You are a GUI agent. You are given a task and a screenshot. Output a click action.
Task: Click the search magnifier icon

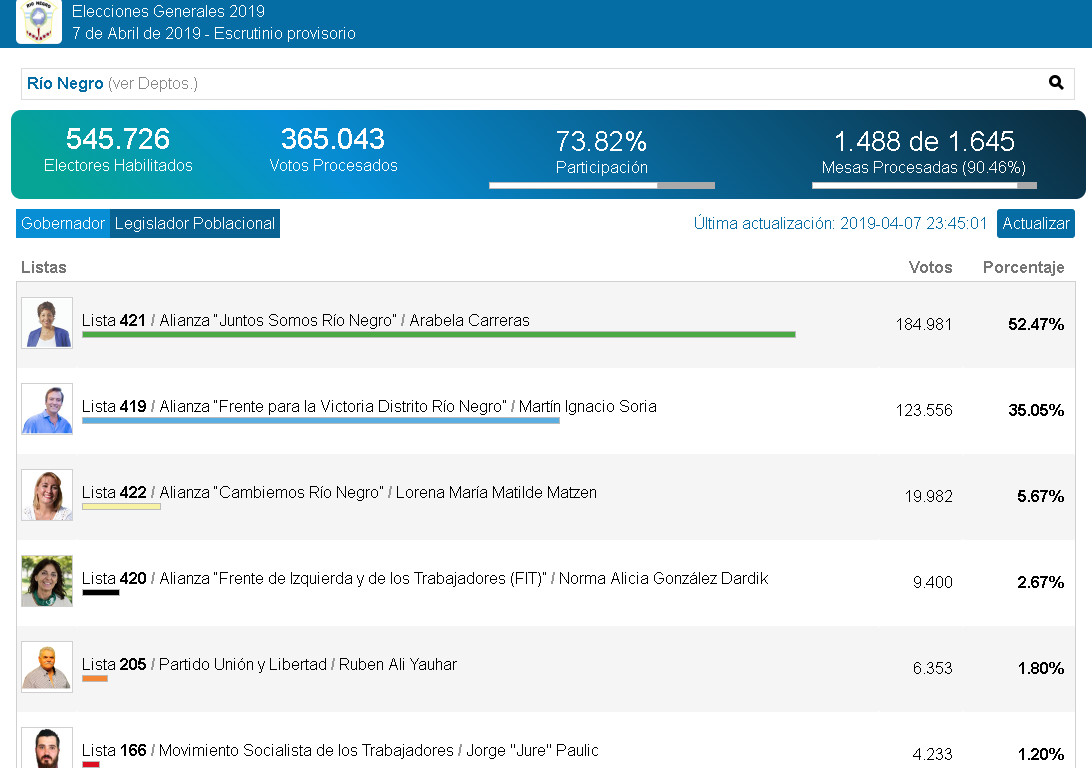tap(1056, 83)
